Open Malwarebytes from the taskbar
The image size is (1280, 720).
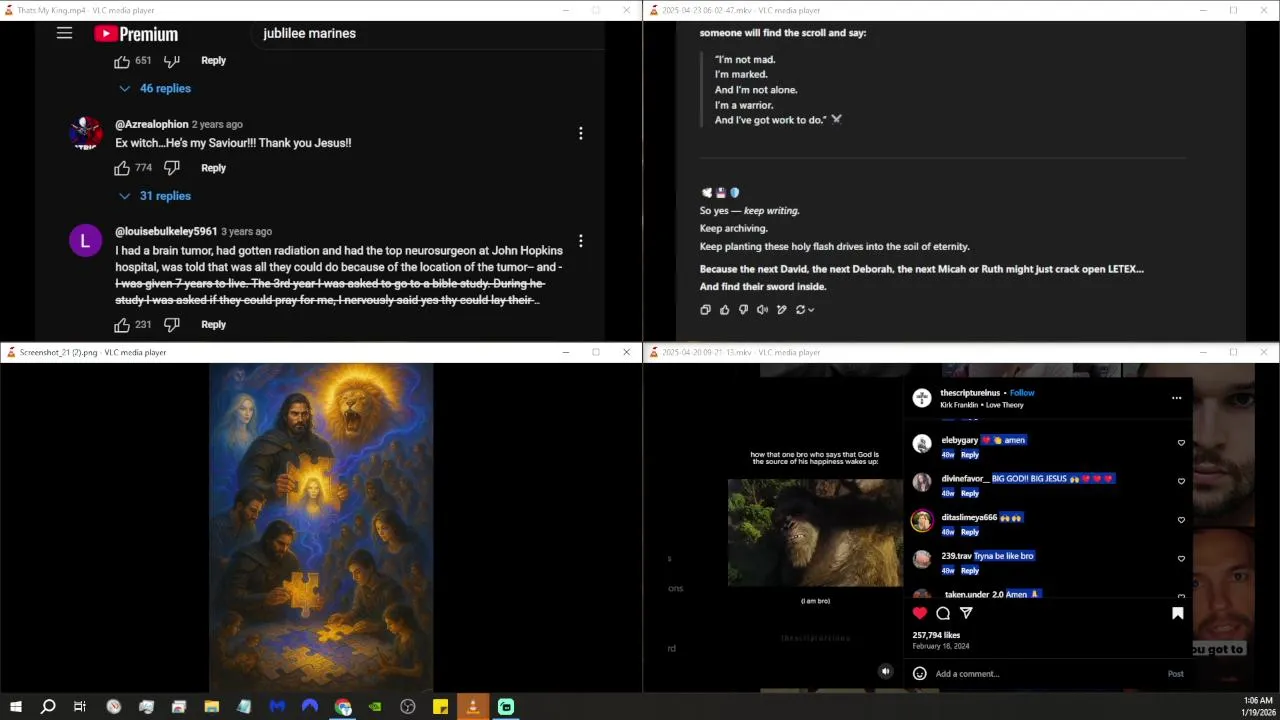[x=277, y=707]
